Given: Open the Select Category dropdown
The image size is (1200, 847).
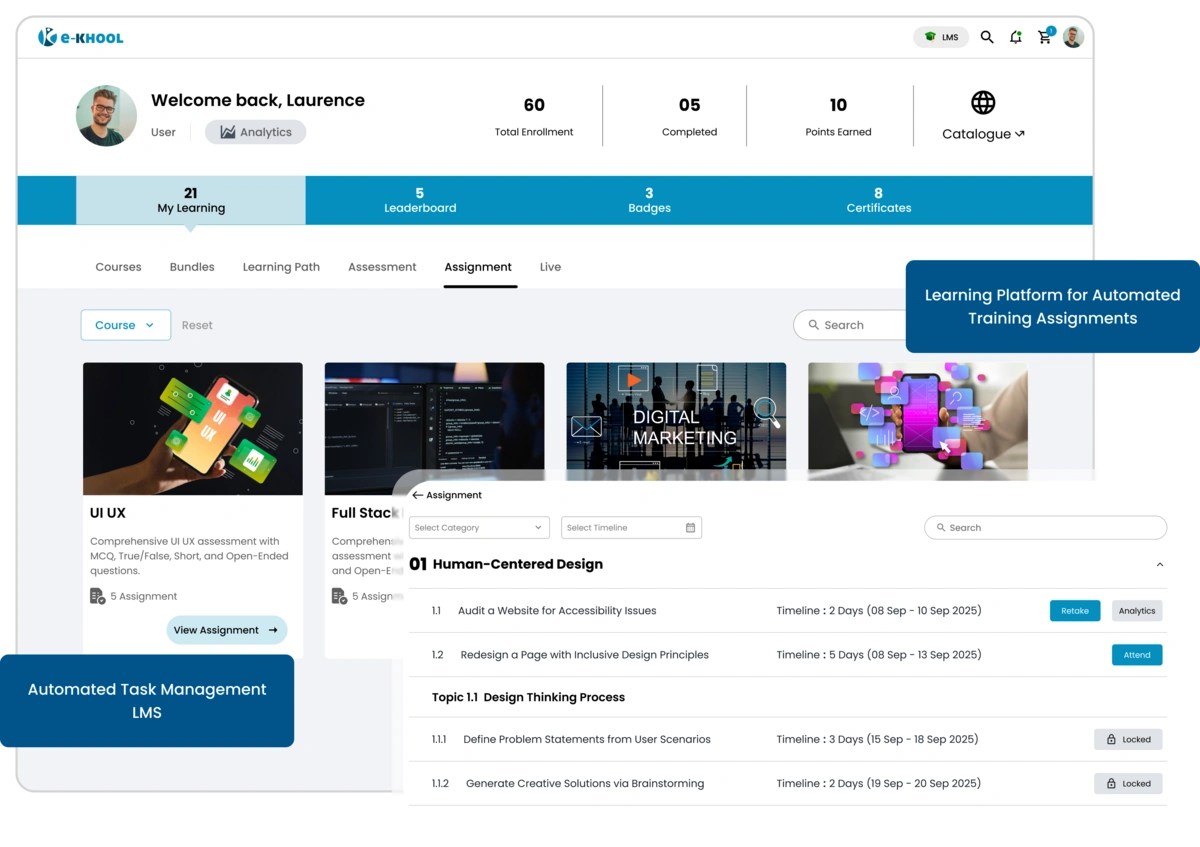Looking at the screenshot, I should (x=479, y=527).
